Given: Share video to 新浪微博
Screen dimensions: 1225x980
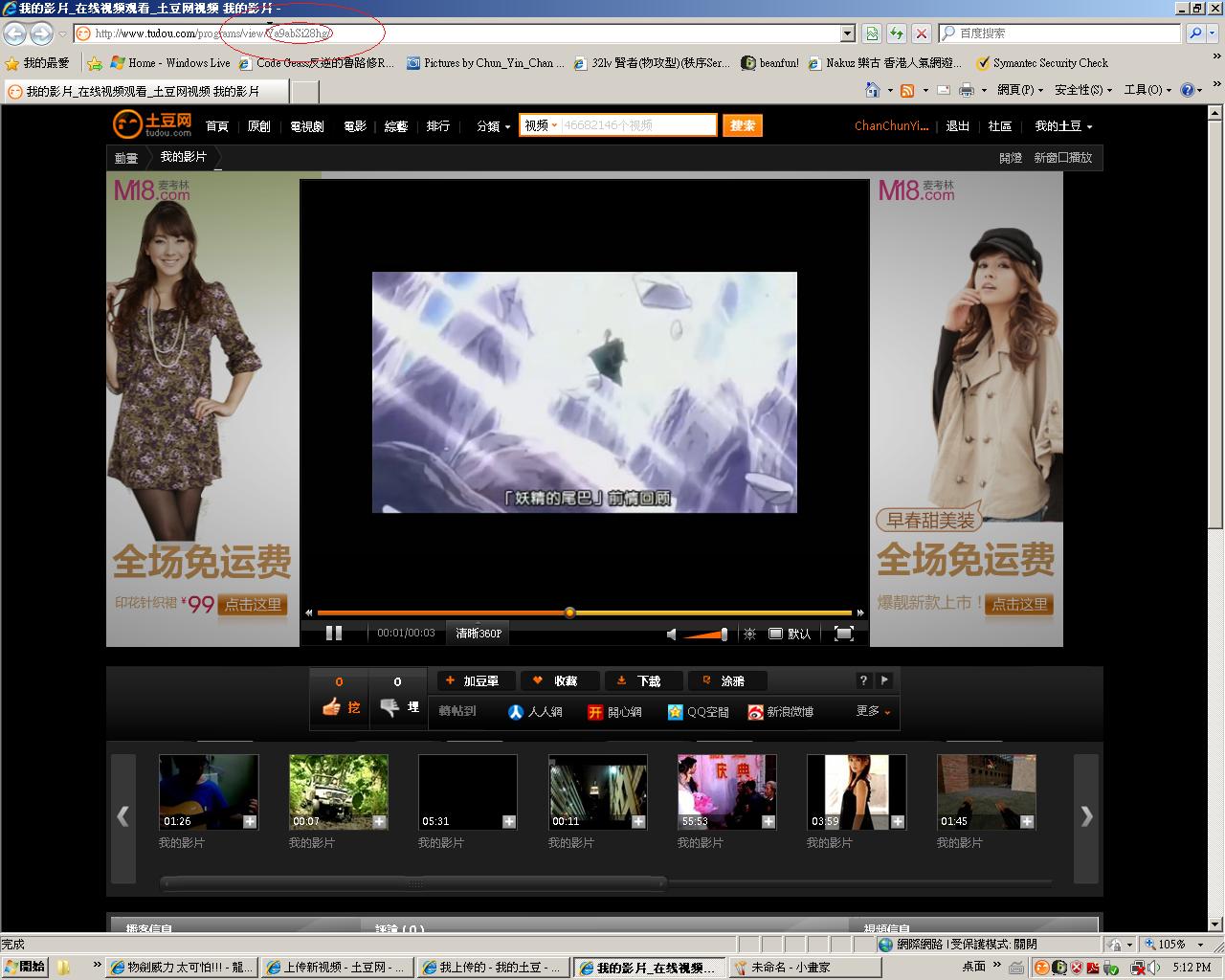Looking at the screenshot, I should click(781, 711).
